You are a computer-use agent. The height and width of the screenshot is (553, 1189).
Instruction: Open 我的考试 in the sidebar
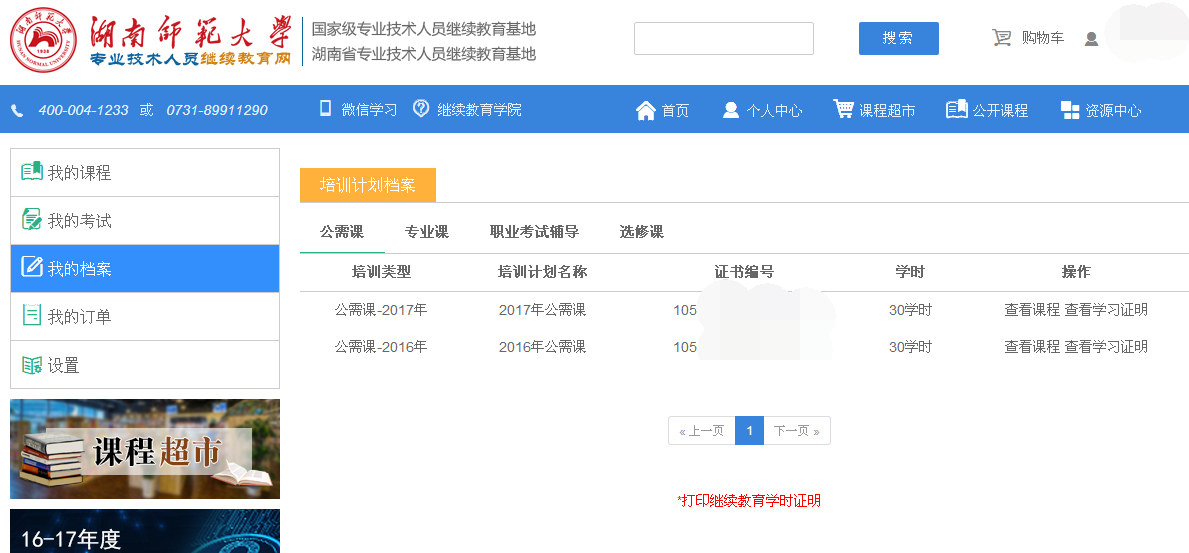pos(79,221)
